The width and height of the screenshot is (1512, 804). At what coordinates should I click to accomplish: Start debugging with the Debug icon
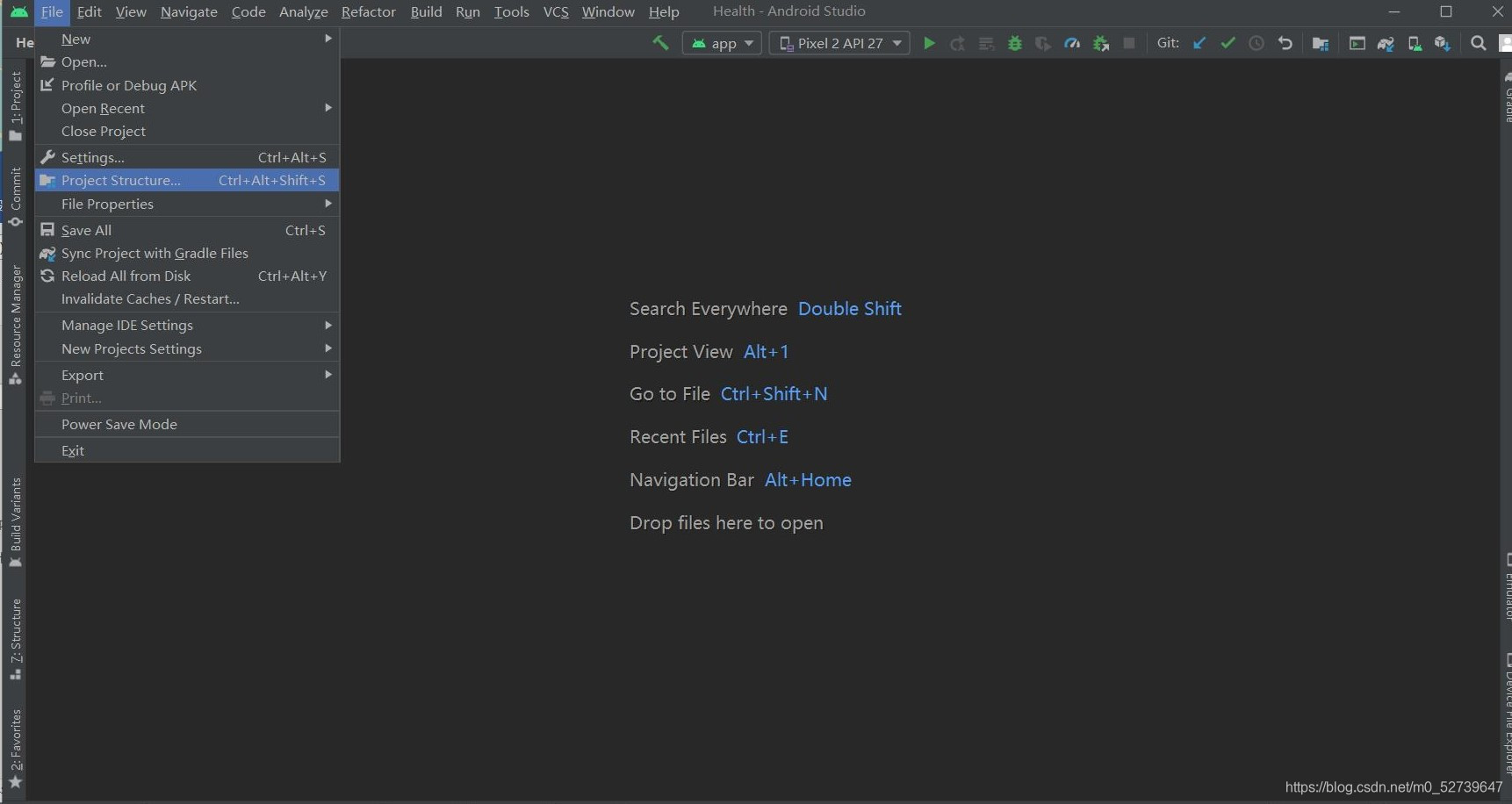(x=1014, y=43)
